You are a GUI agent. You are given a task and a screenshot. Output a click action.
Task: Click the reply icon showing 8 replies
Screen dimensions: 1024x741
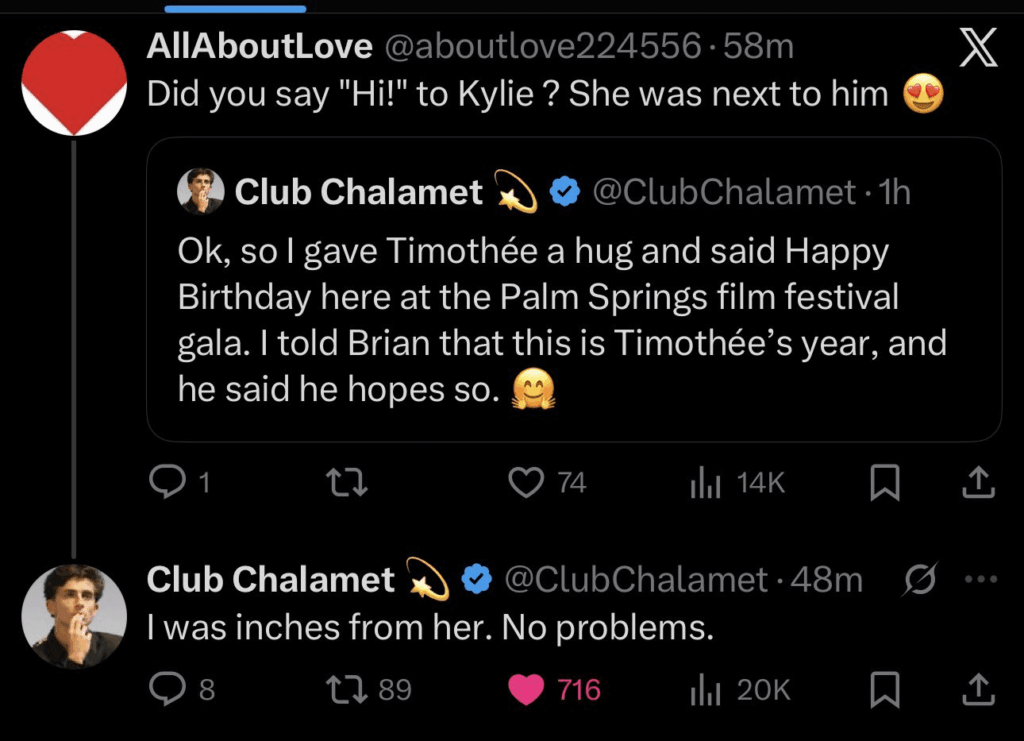point(168,689)
